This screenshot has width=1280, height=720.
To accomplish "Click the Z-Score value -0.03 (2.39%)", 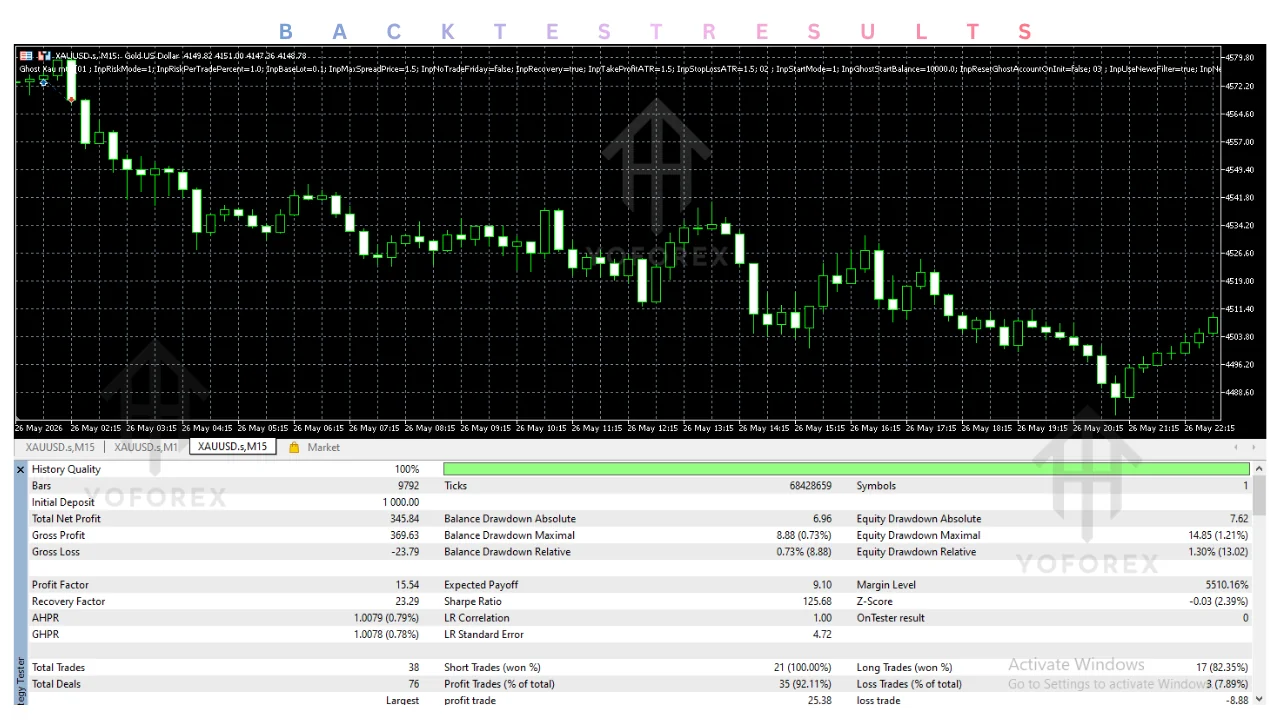I will (1219, 601).
